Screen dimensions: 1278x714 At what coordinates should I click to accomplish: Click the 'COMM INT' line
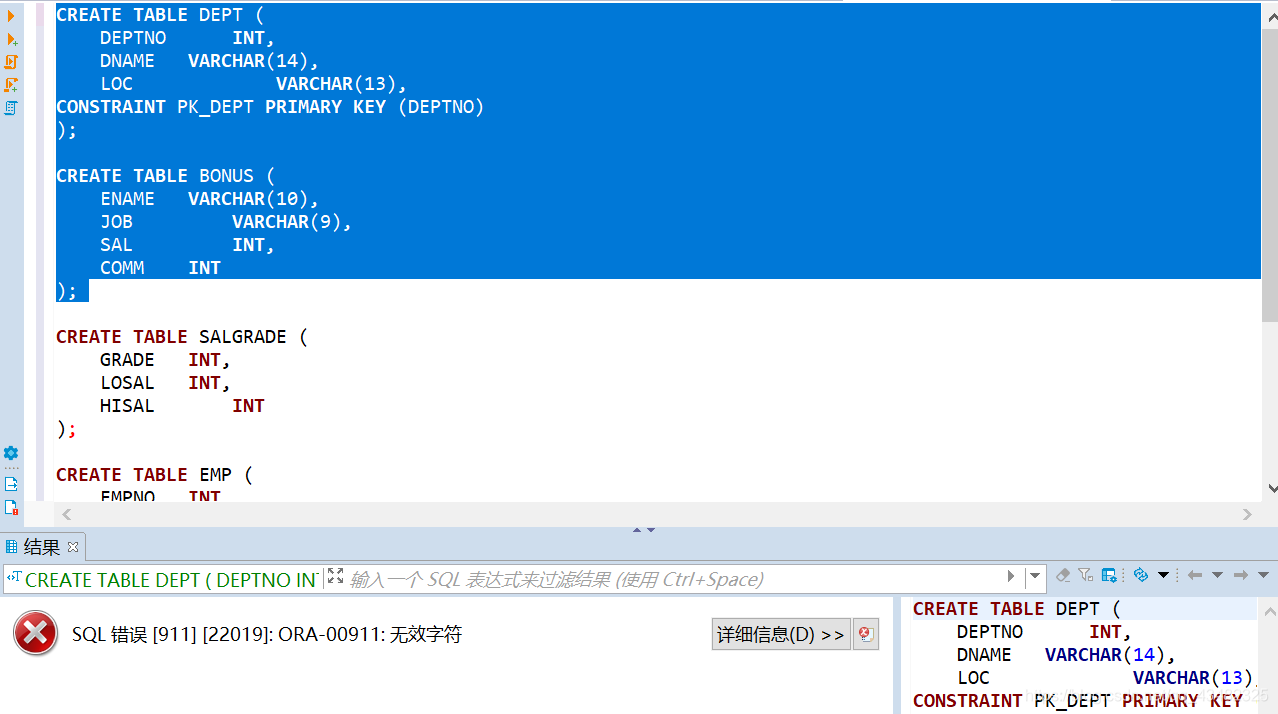[160, 268]
